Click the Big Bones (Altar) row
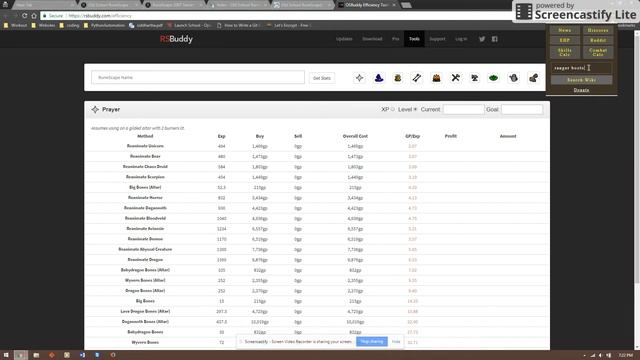This screenshot has width=640, height=360. (x=317, y=187)
